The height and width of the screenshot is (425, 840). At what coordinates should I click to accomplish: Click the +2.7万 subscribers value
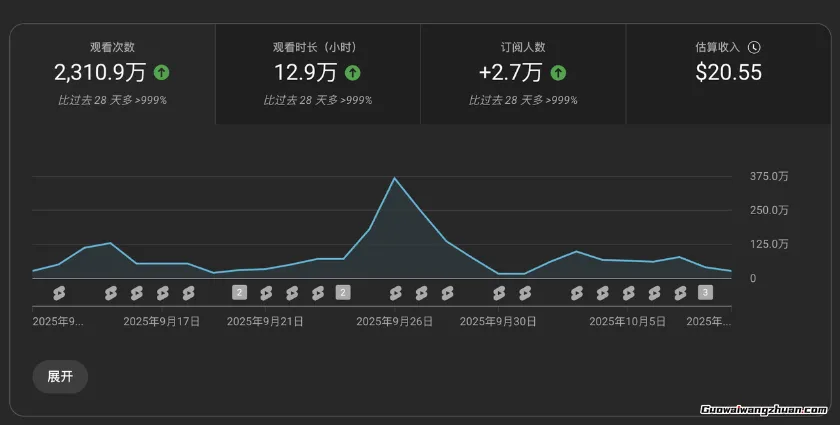click(x=511, y=72)
